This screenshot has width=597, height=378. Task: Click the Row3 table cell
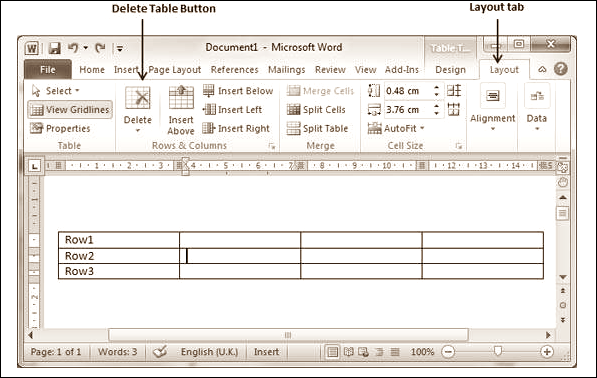point(119,271)
